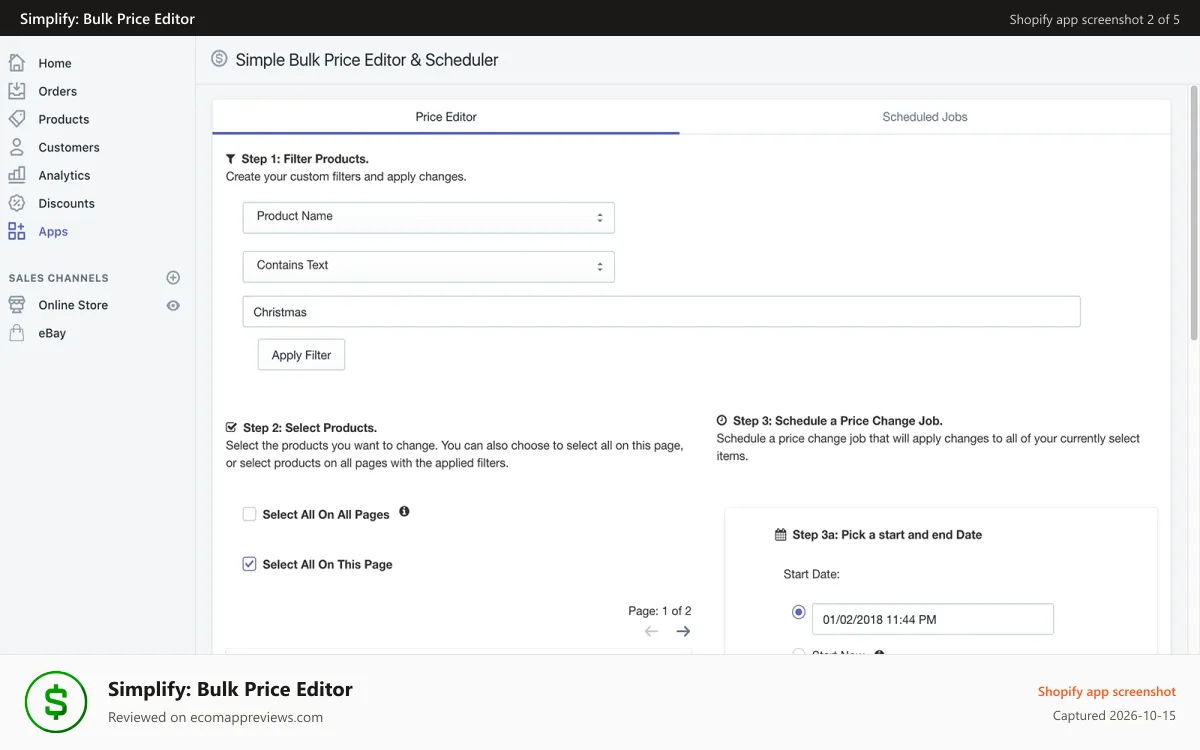Open the Product Name filter dropdown
Viewport: 1200px width, 750px height.
(428, 217)
